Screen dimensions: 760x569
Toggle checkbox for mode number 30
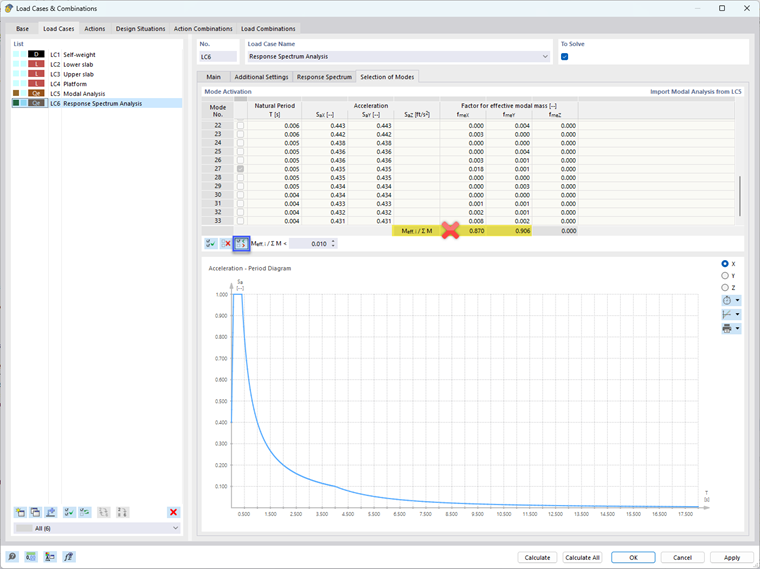click(x=240, y=195)
